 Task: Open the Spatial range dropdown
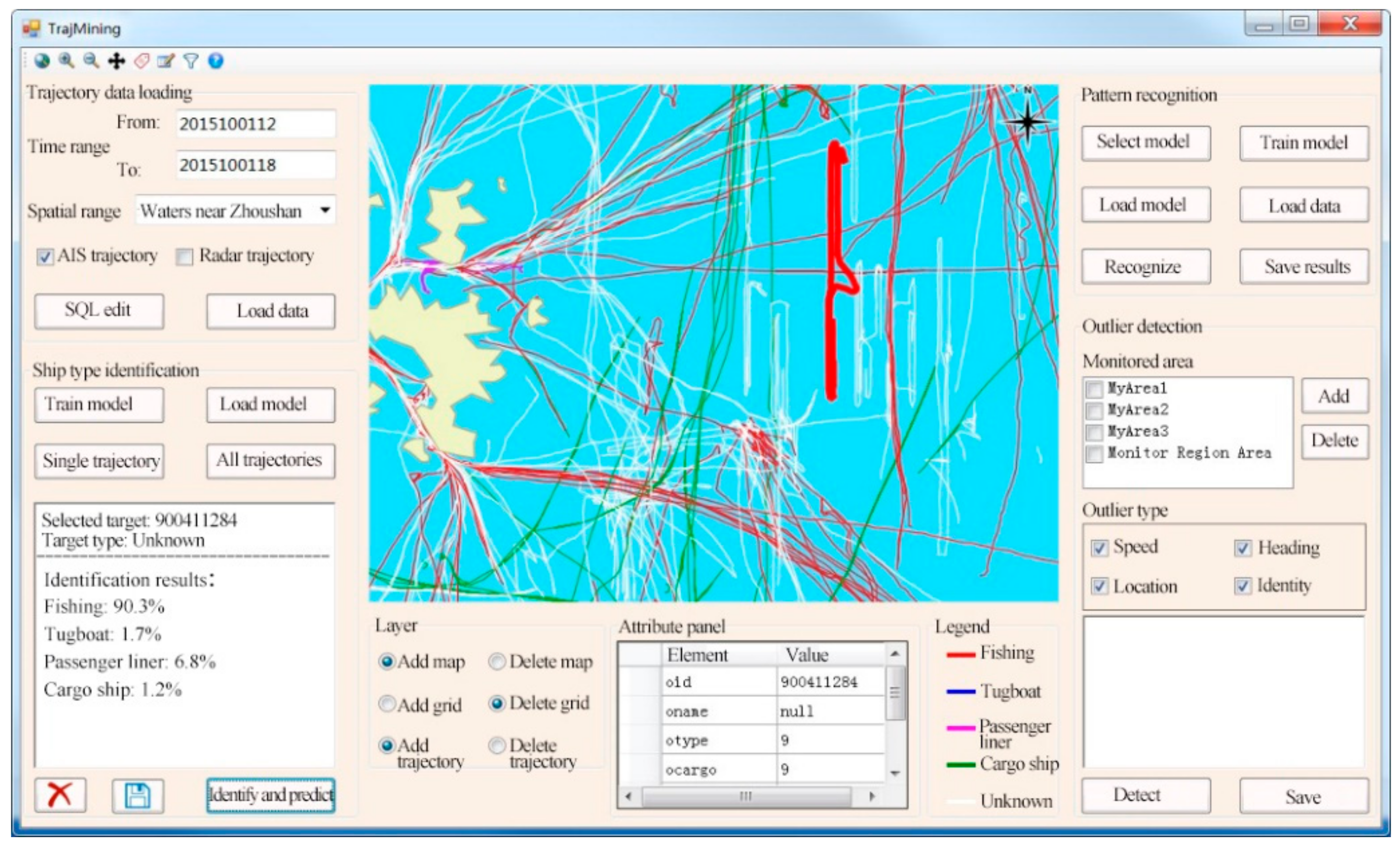tap(325, 210)
